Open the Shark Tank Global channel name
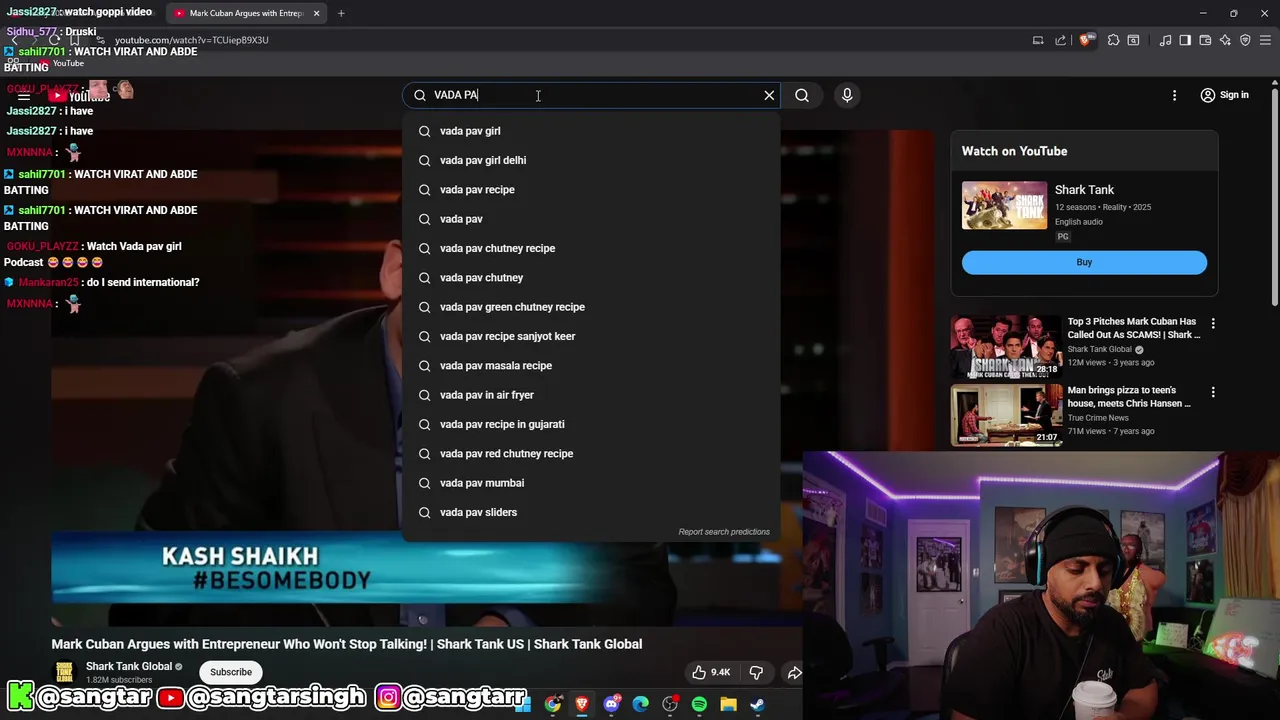1280x720 pixels. (129, 666)
